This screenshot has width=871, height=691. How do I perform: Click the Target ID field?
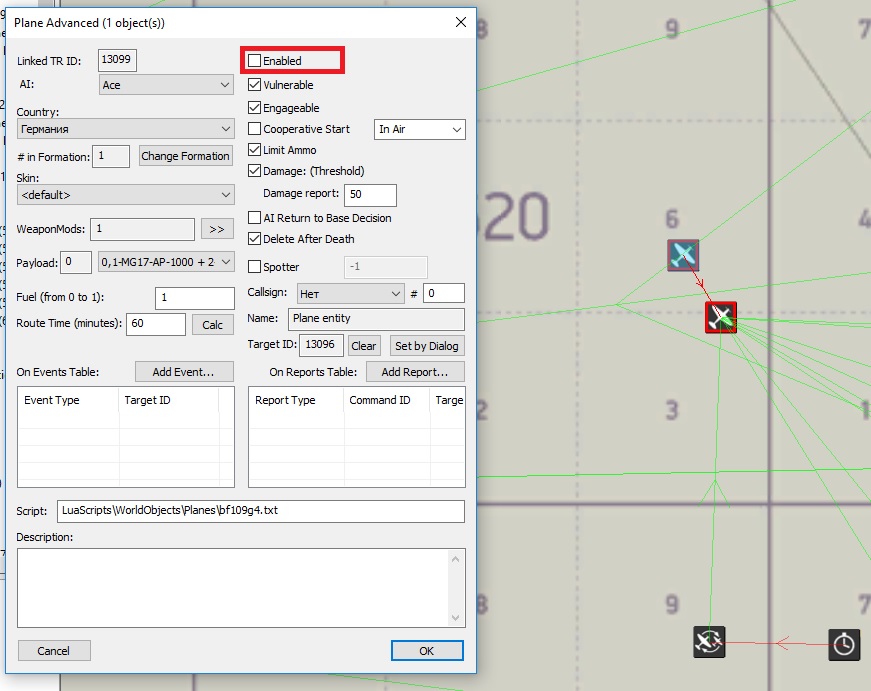point(321,345)
